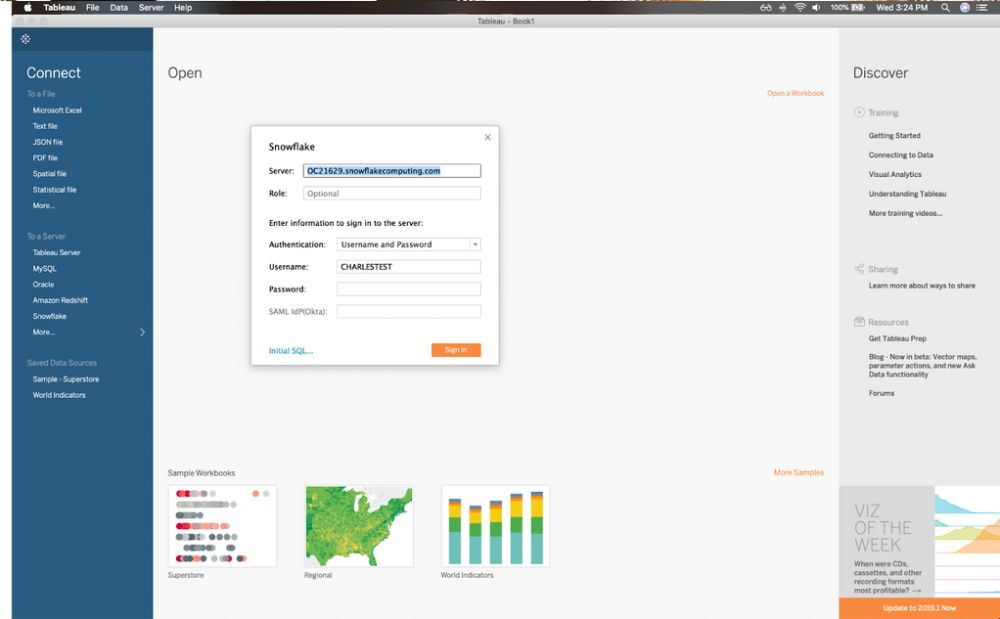Close the Snowflake dialog
This screenshot has width=1000, height=619.
tap(487, 137)
